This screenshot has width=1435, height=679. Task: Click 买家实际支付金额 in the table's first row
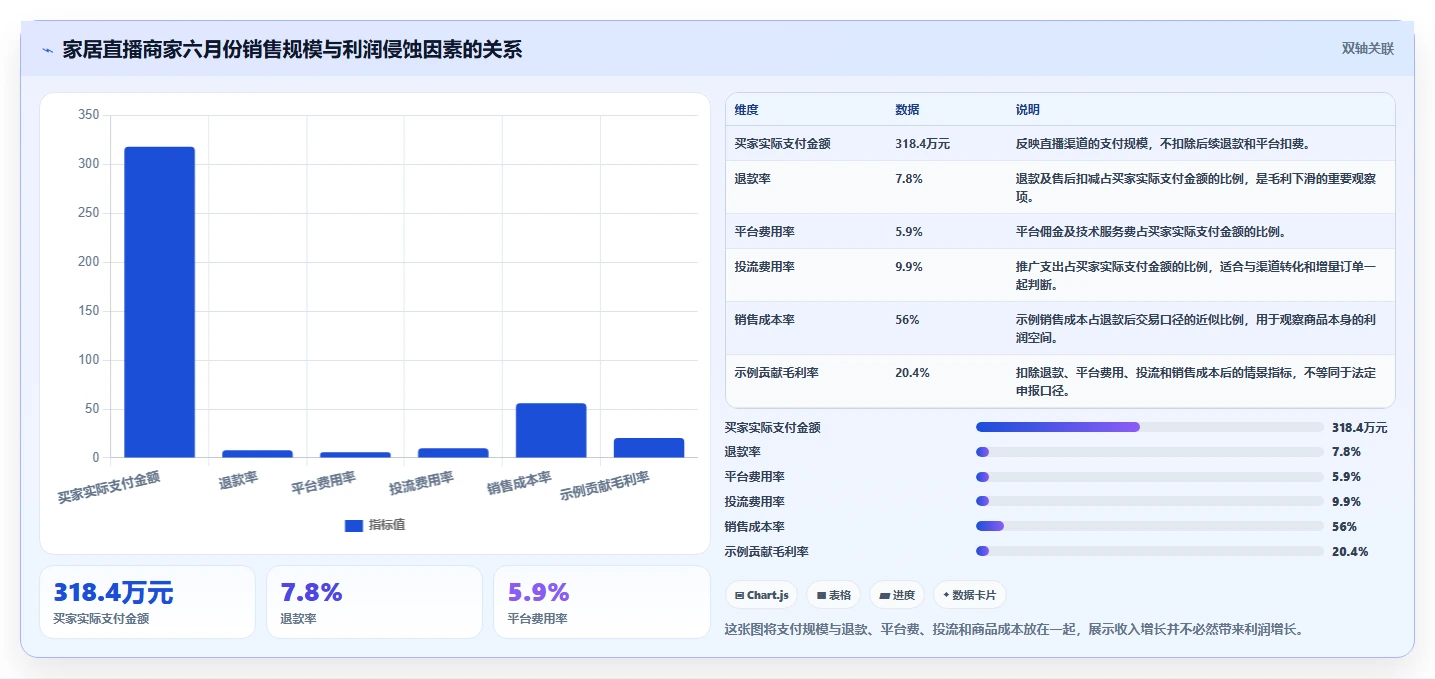tap(782, 144)
